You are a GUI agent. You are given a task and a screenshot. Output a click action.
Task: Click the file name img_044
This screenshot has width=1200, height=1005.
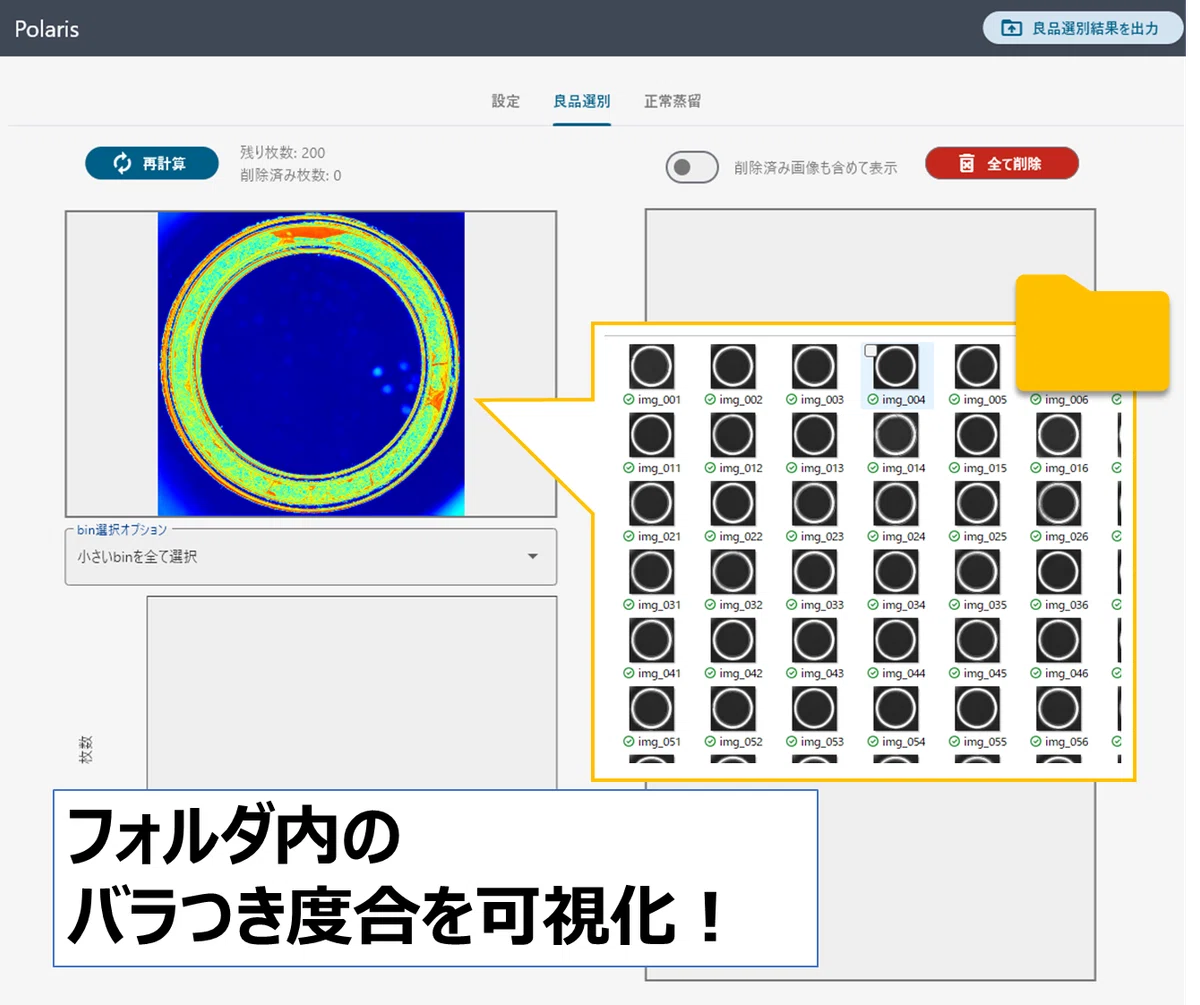904,674
